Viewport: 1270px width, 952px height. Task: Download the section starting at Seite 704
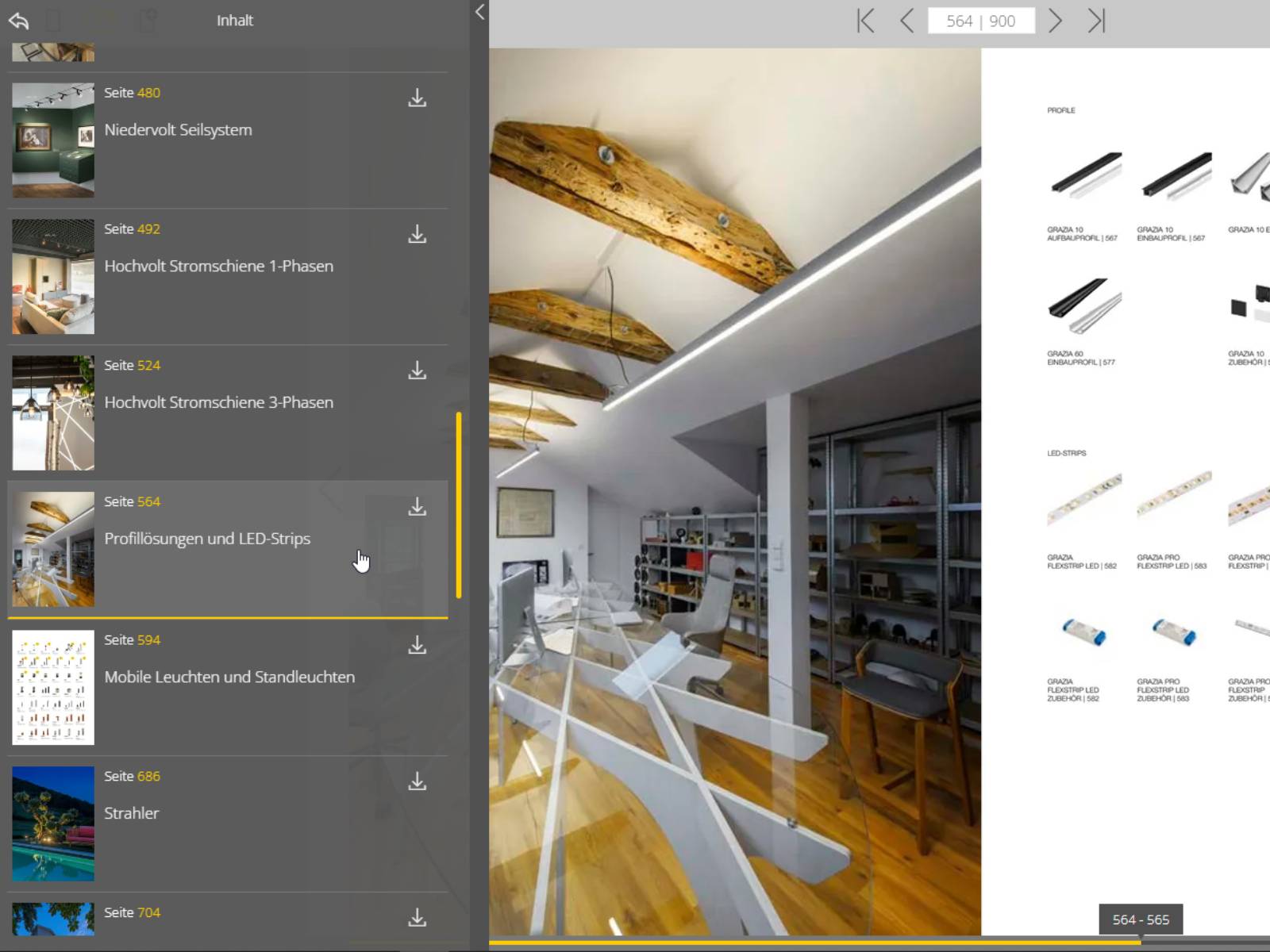[x=417, y=918]
